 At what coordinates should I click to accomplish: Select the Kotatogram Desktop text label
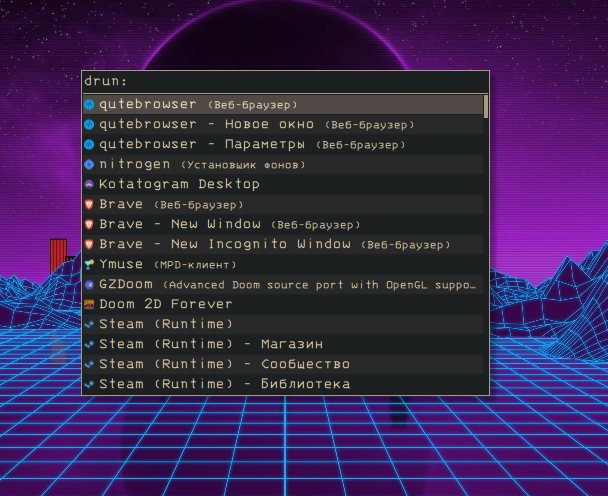click(x=179, y=184)
